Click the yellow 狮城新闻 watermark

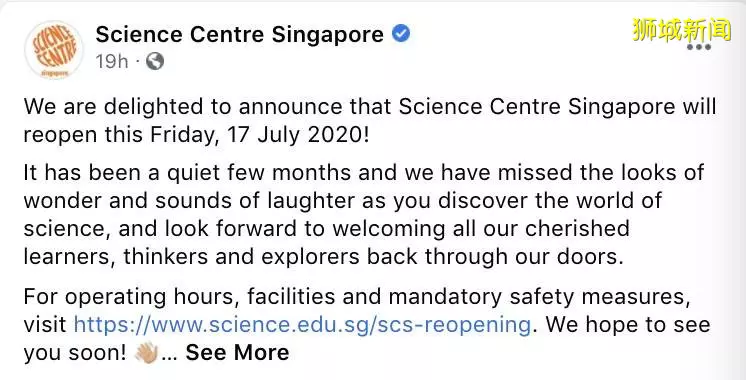pos(681,29)
